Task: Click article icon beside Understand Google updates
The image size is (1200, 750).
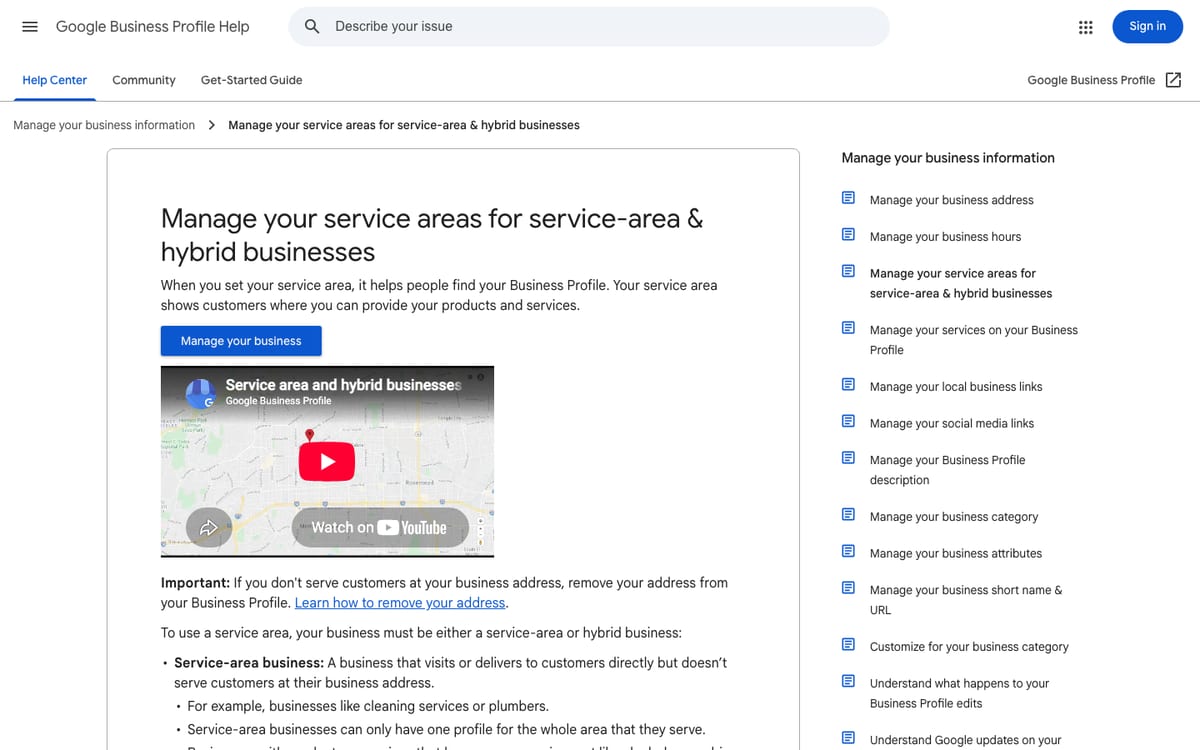Action: 848,738
